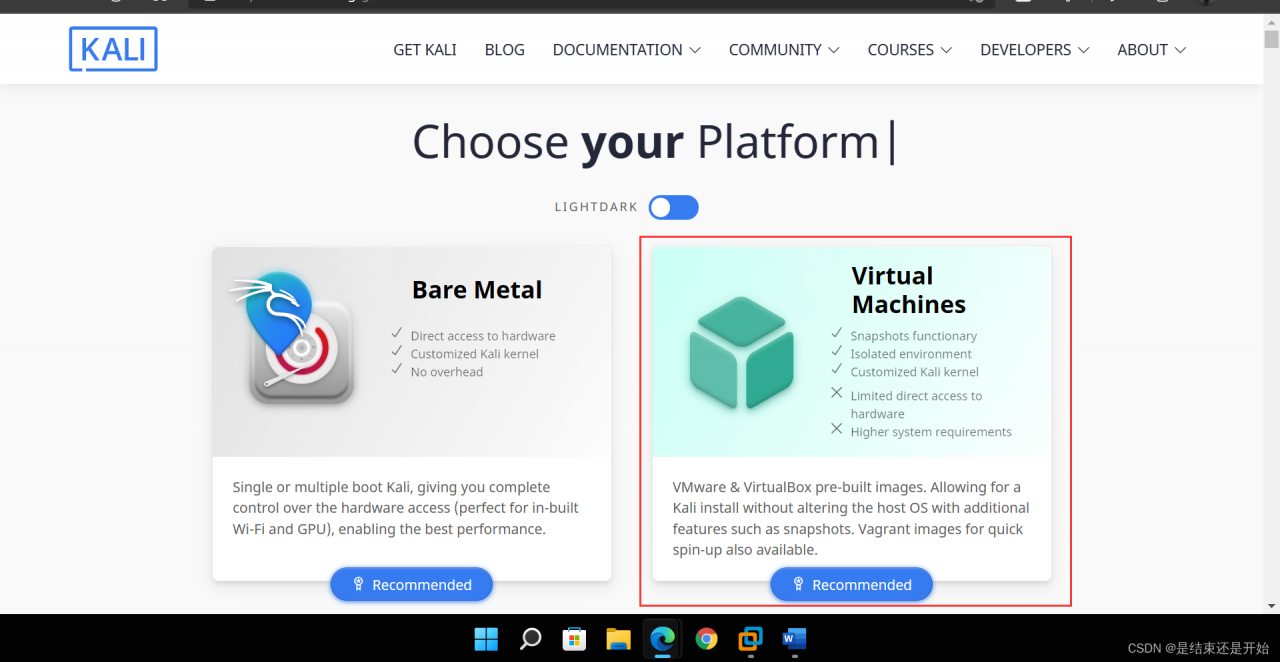Image resolution: width=1280 pixels, height=662 pixels.
Task: Click Recommended button under Virtual Machines
Action: click(x=851, y=584)
